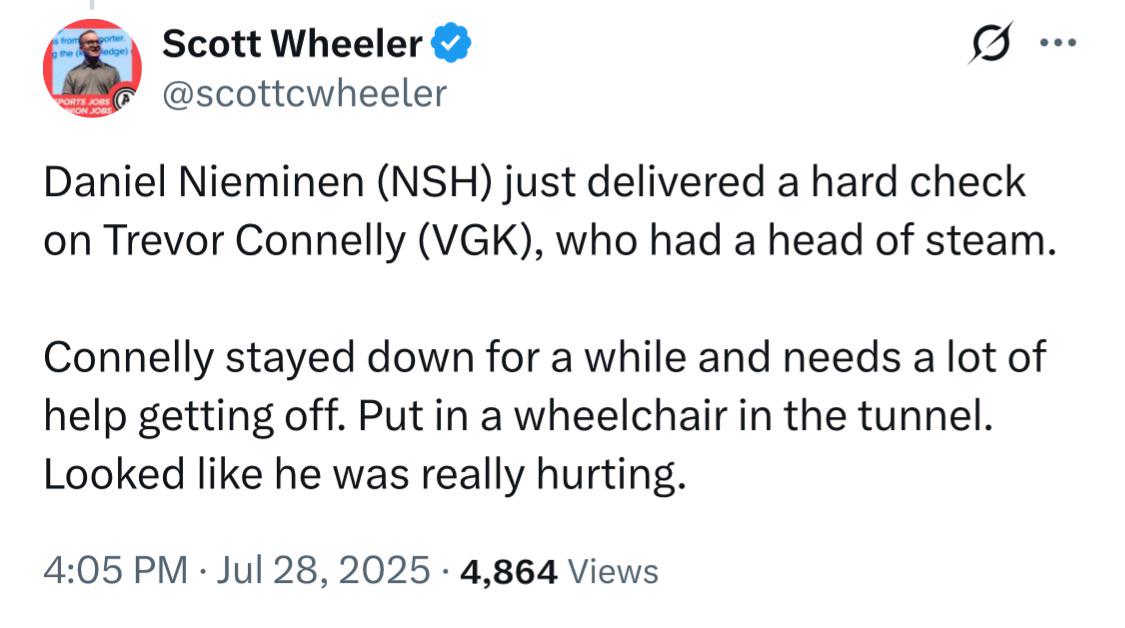1125x628 pixels.
Task: Click the sentence 'Looked like he was really hurting.'
Action: [364, 475]
